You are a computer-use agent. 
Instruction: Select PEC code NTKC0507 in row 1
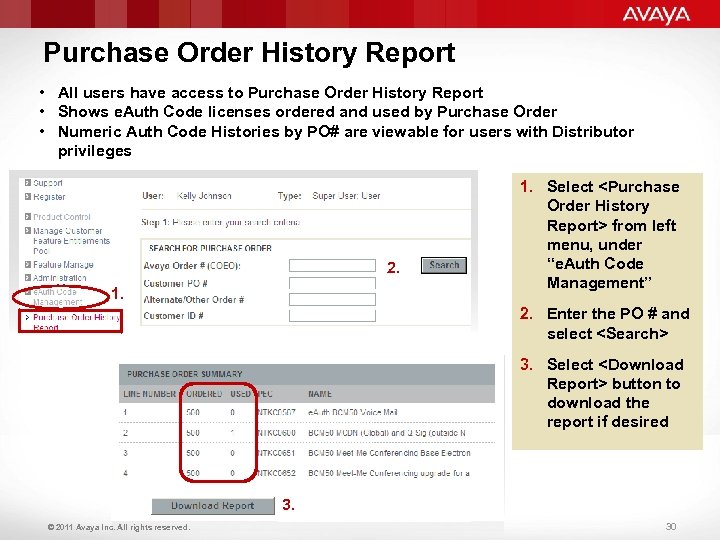(276, 412)
